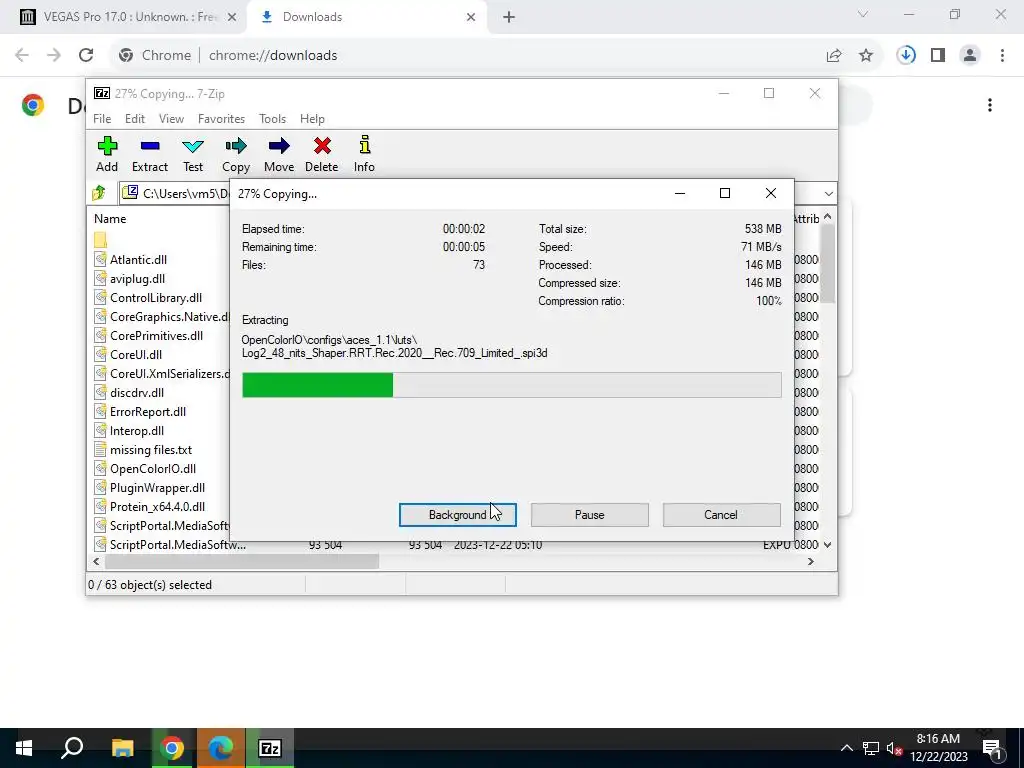1024x768 pixels.
Task: Select Atlantic.dll in the file list
Action: pos(138,260)
